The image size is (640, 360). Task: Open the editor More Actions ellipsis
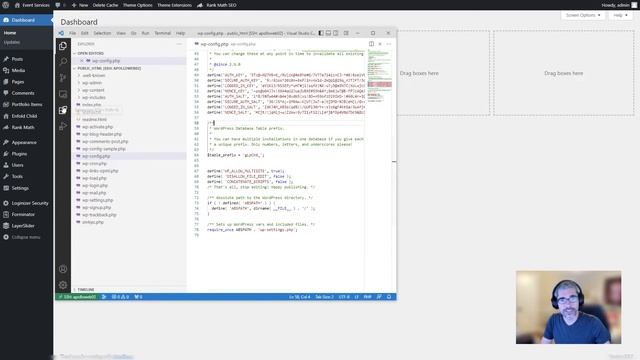389,44
